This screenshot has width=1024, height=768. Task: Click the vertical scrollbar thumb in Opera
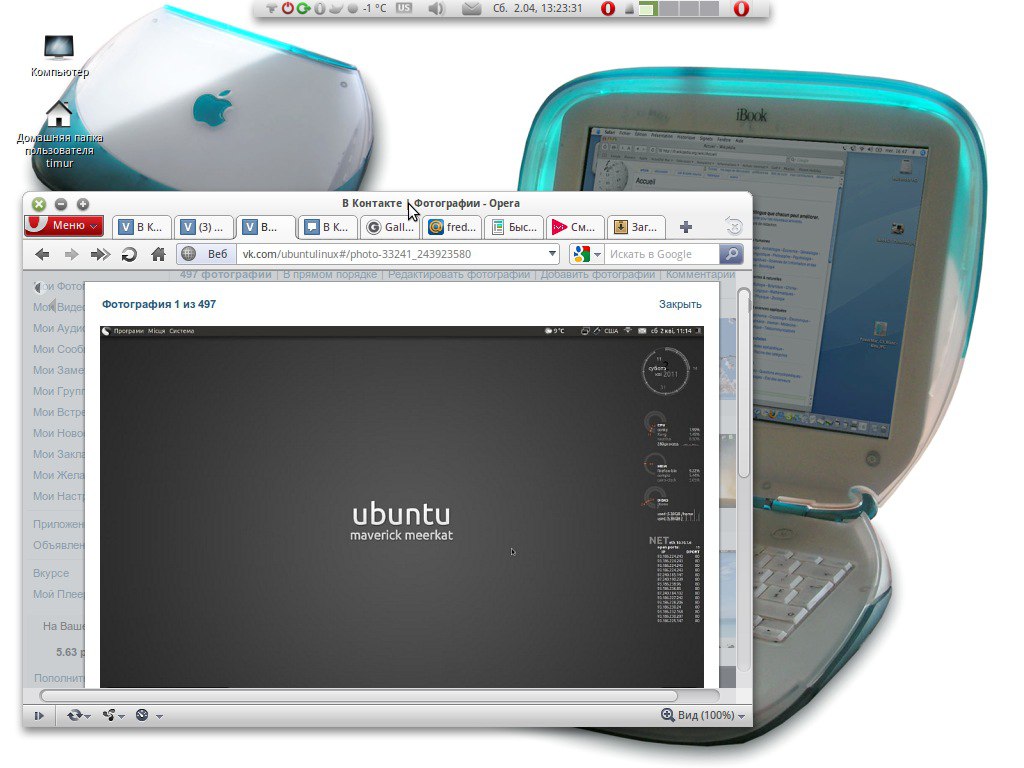coord(743,382)
